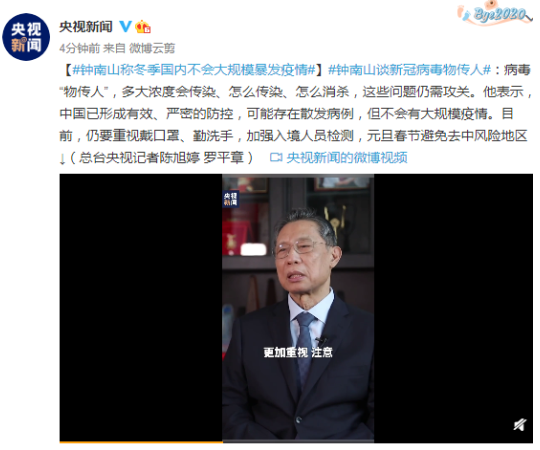Click the post text paragraph body
This screenshot has width=540, height=450.
[296, 114]
